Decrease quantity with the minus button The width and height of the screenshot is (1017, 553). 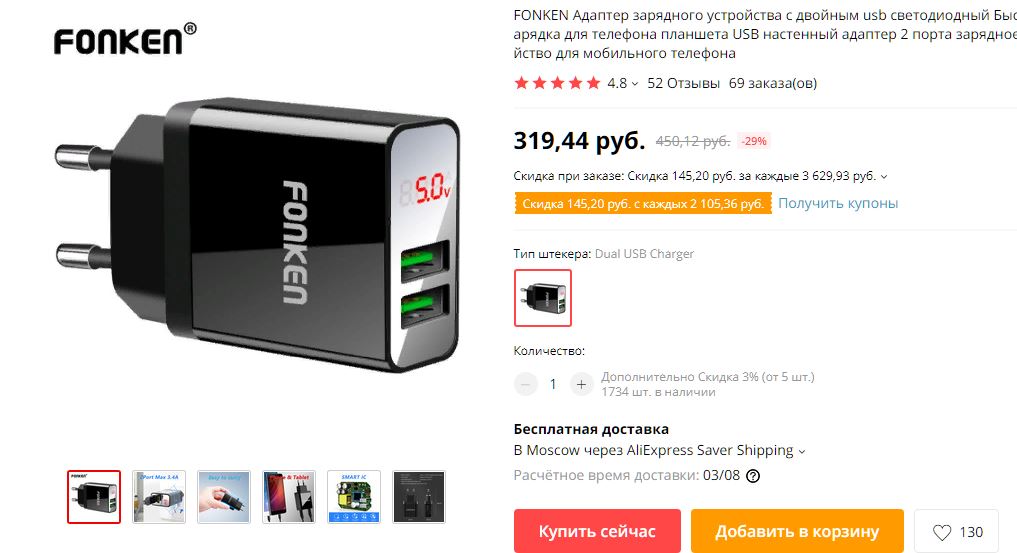point(525,384)
